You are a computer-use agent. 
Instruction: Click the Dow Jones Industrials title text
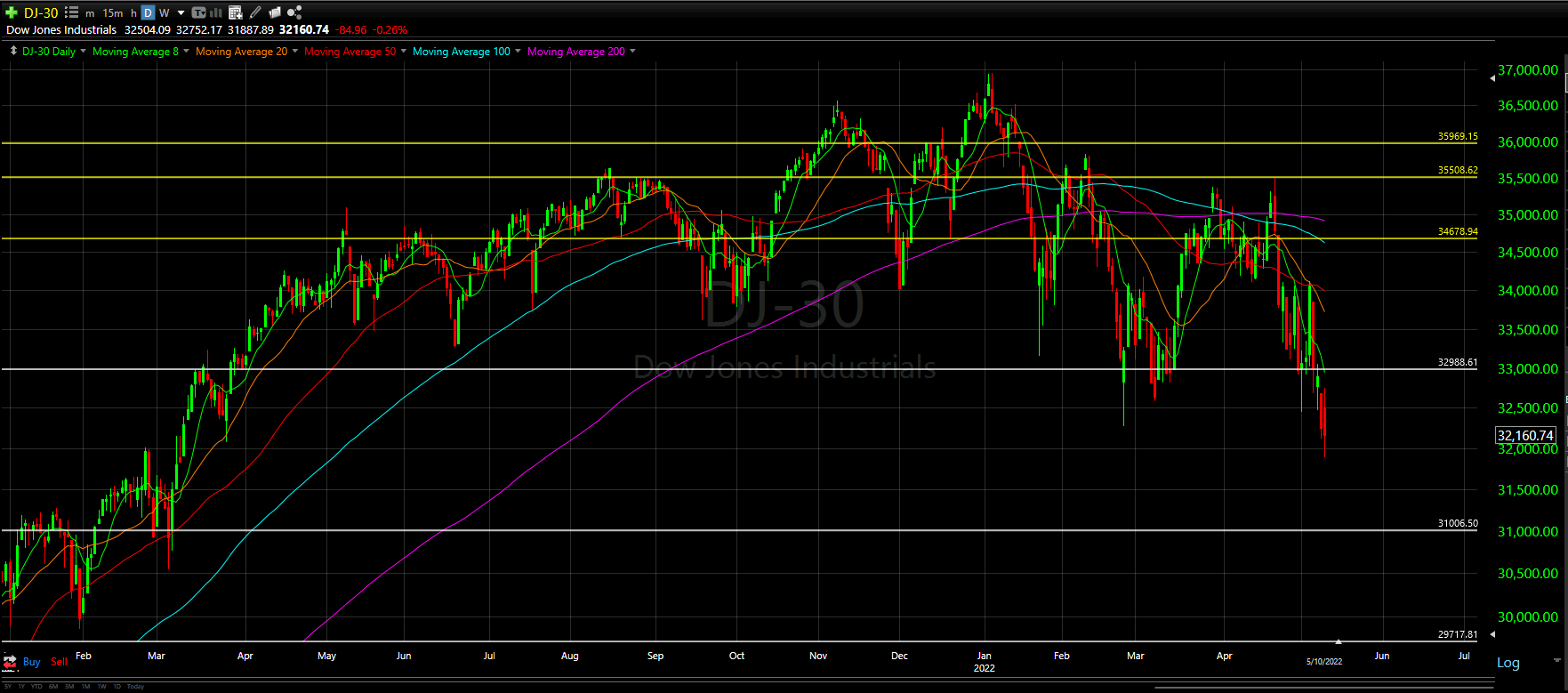tap(61, 30)
